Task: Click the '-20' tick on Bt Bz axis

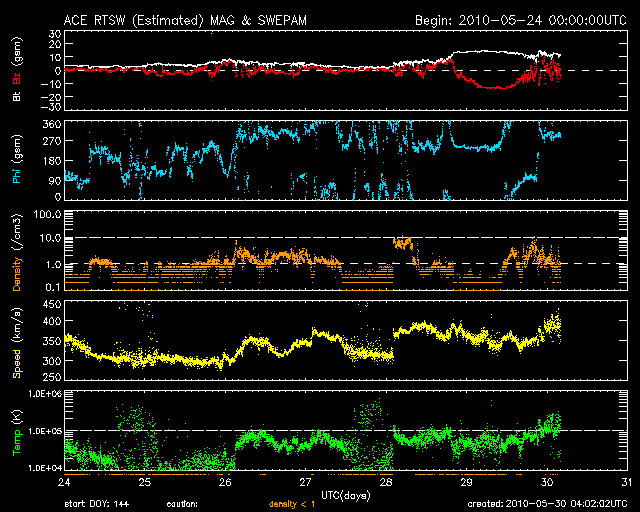Action: click(49, 97)
